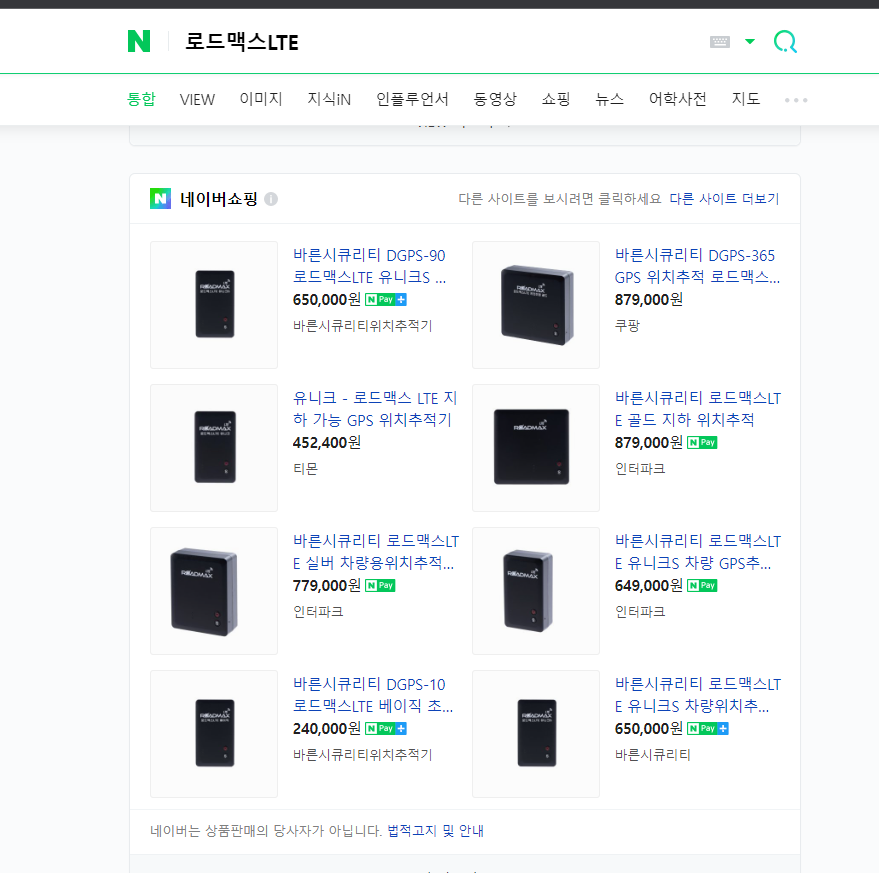Click the 879,000원 price of DGPS-365
This screenshot has height=873, width=879.
pyautogui.click(x=648, y=299)
